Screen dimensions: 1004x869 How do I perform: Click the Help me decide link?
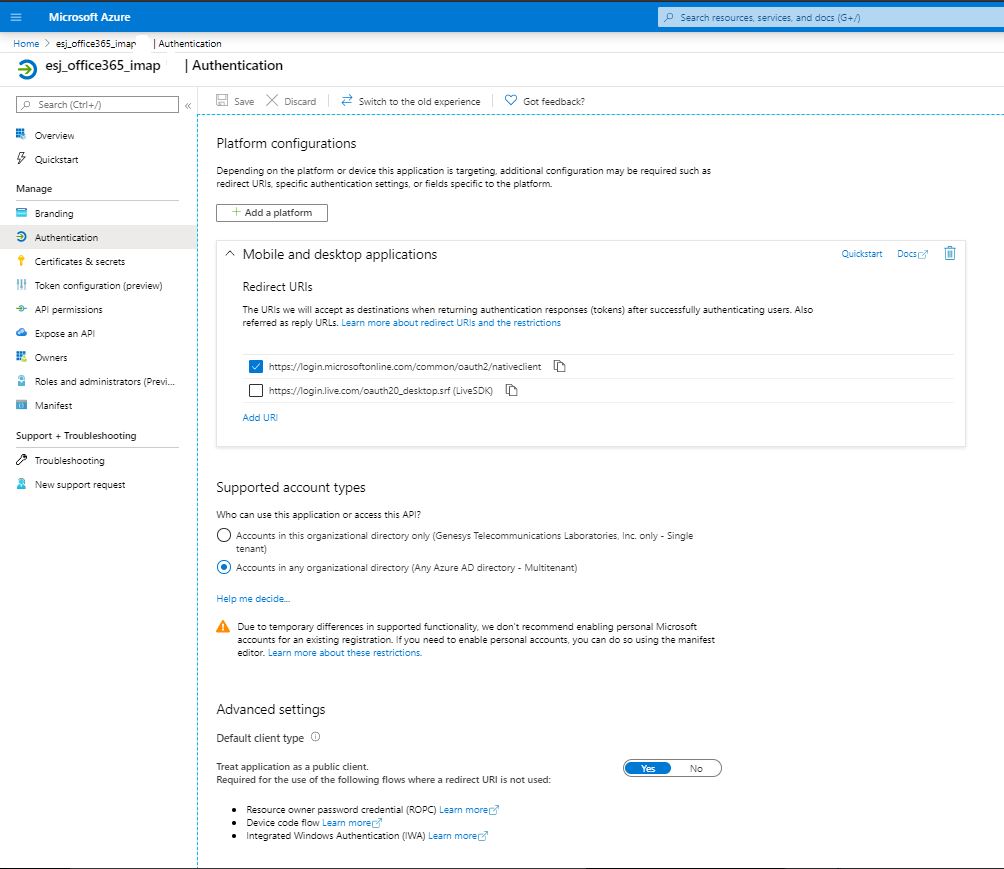[253, 599]
